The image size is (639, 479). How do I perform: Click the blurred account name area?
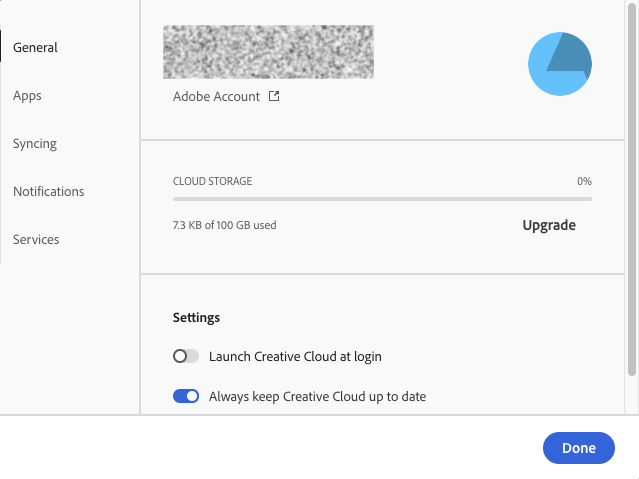tap(268, 52)
